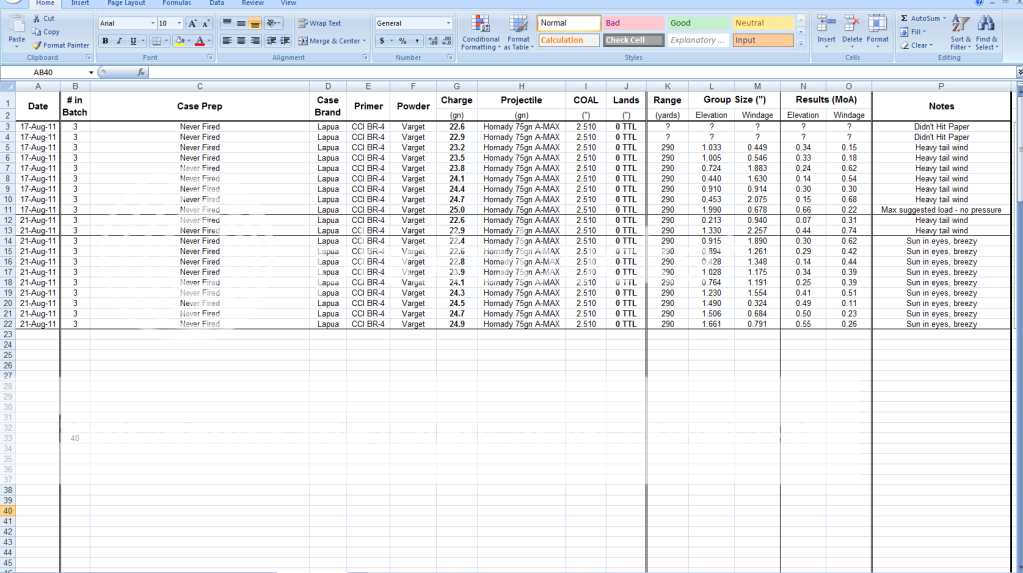Activate the Format Painter brush

[x=37, y=46]
